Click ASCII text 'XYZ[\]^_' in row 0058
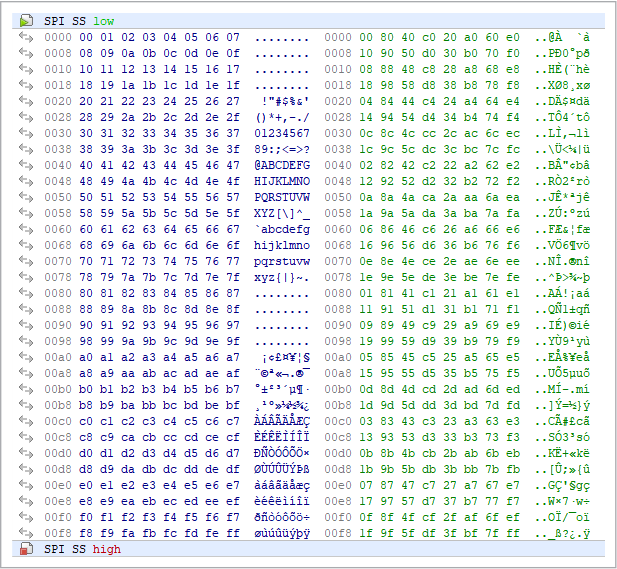The image size is (617, 569). [282, 214]
